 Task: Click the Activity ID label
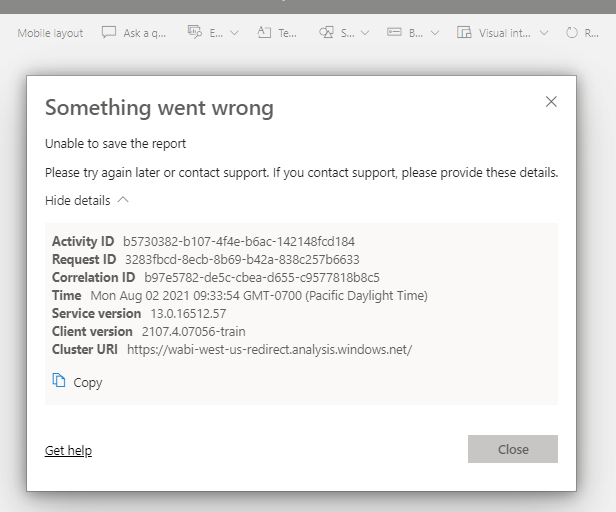click(x=83, y=241)
